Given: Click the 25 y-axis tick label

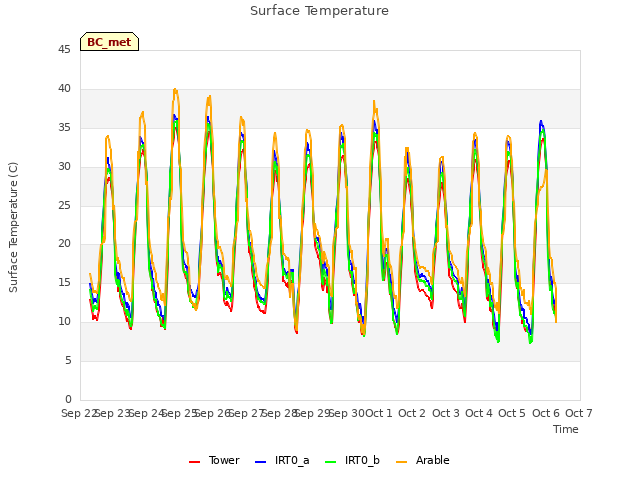Looking at the screenshot, I should pos(64,205).
